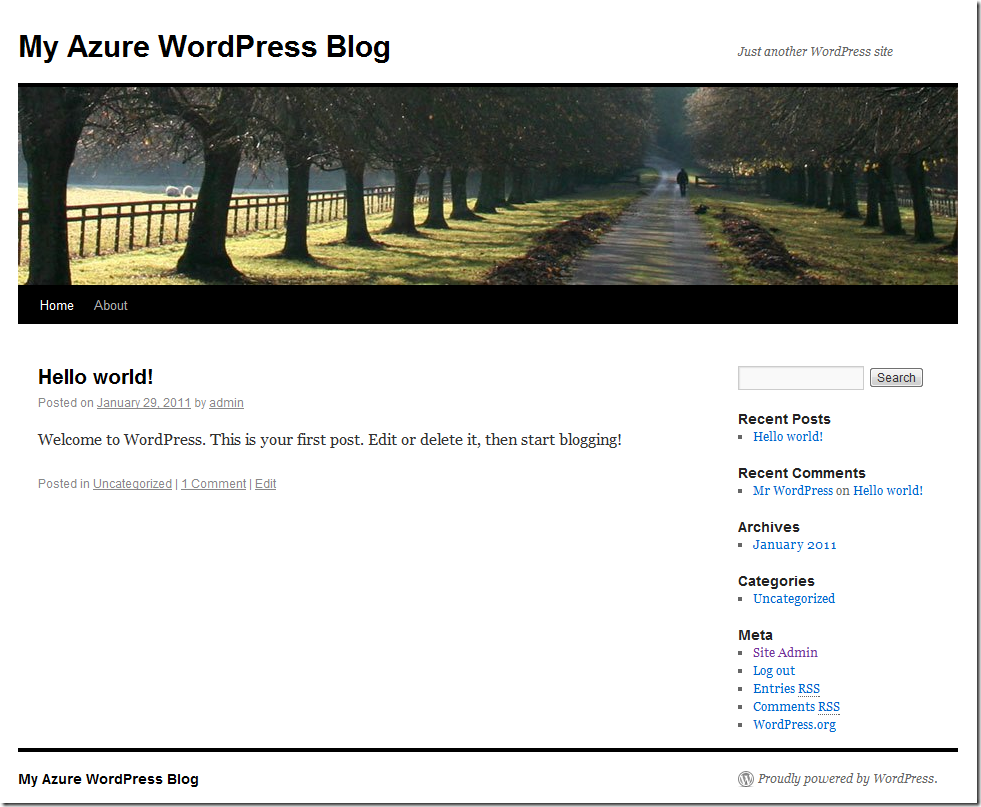The width and height of the screenshot is (981, 807).
Task: Open the About menu item
Action: coord(111,305)
